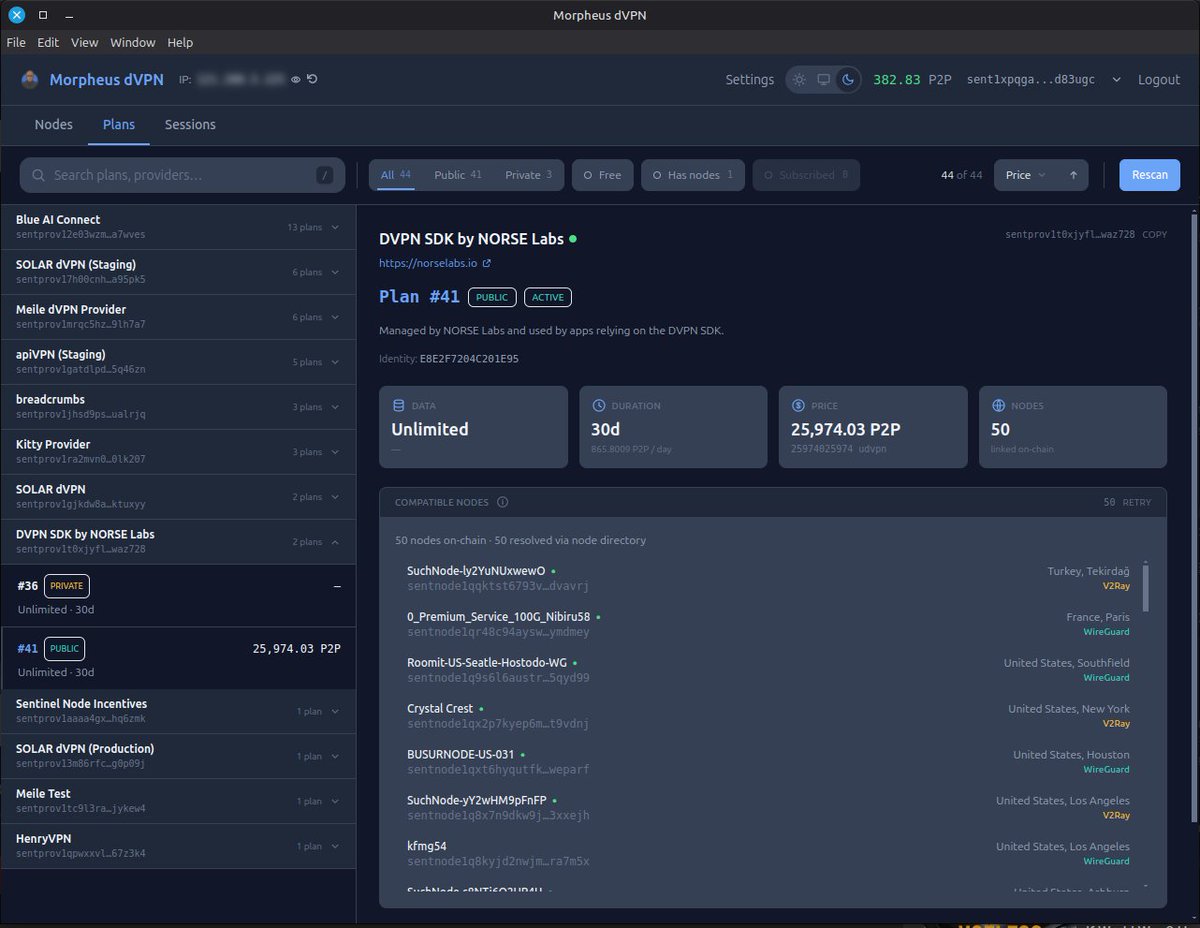
Task: Expand apiVPN (Staging) provider
Action: coord(178,362)
